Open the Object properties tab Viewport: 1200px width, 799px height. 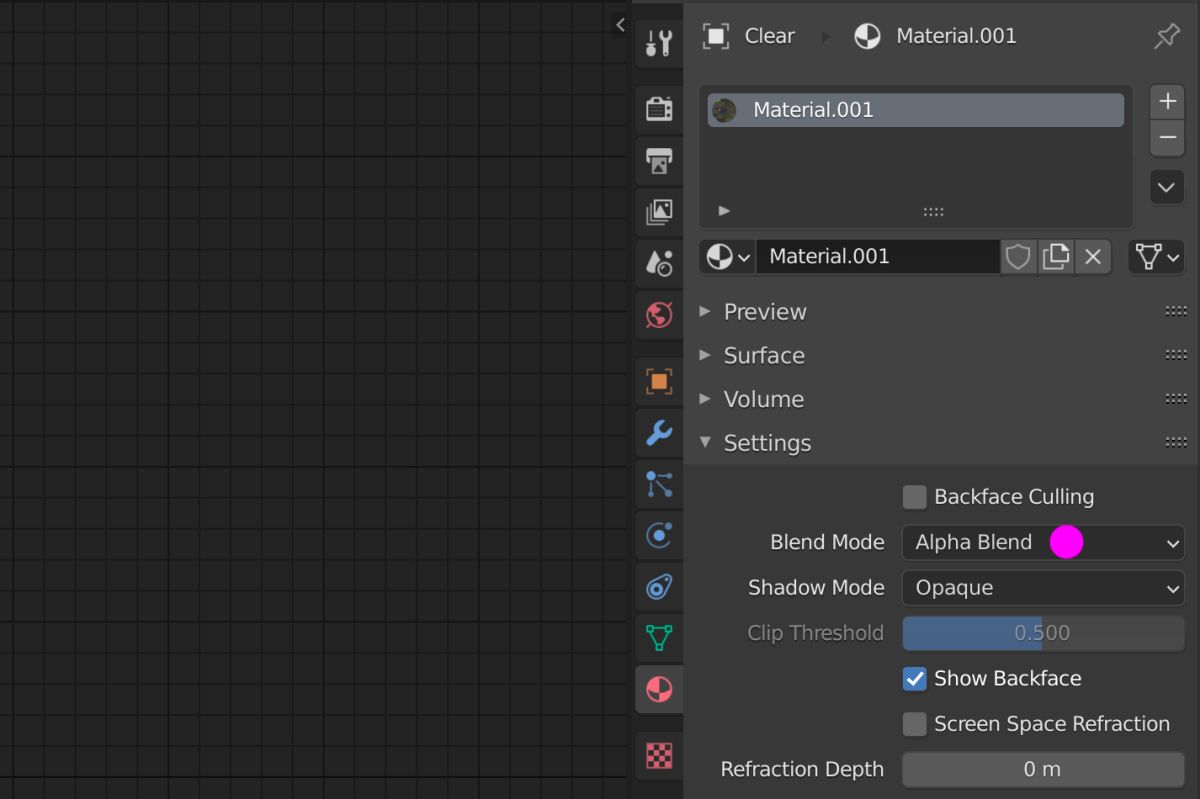click(659, 381)
